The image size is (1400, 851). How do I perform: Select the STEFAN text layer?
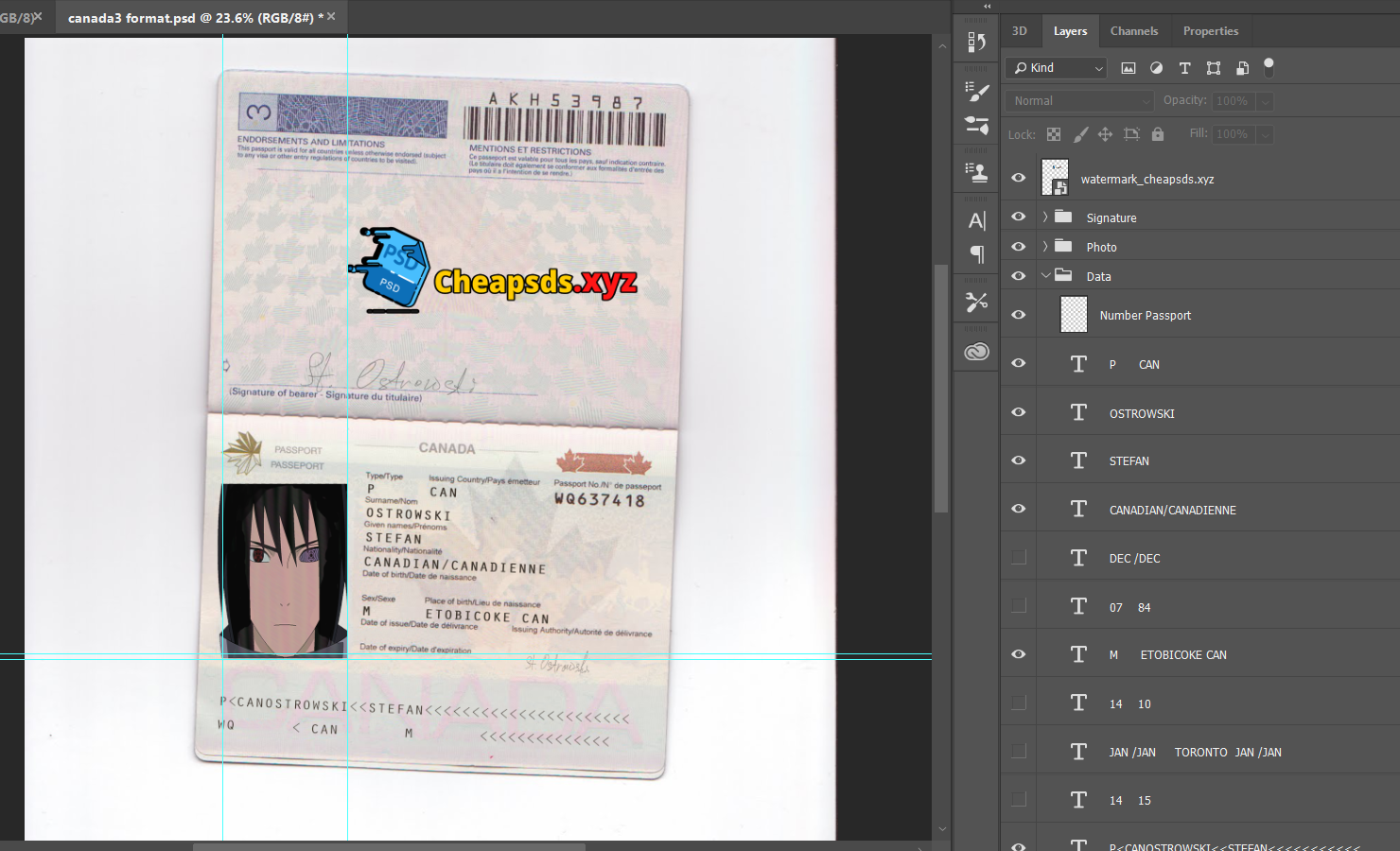[x=1129, y=461]
